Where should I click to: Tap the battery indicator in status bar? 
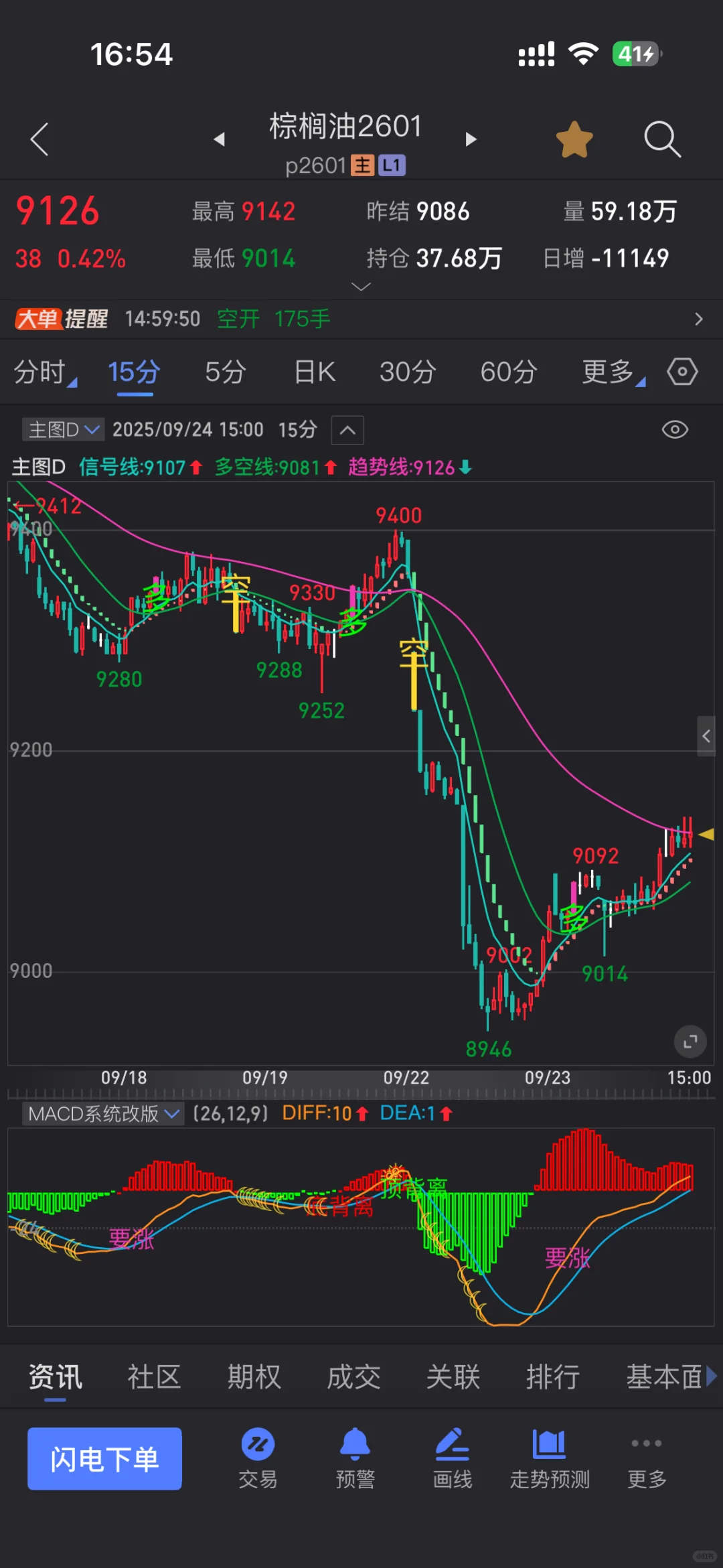coord(637,54)
